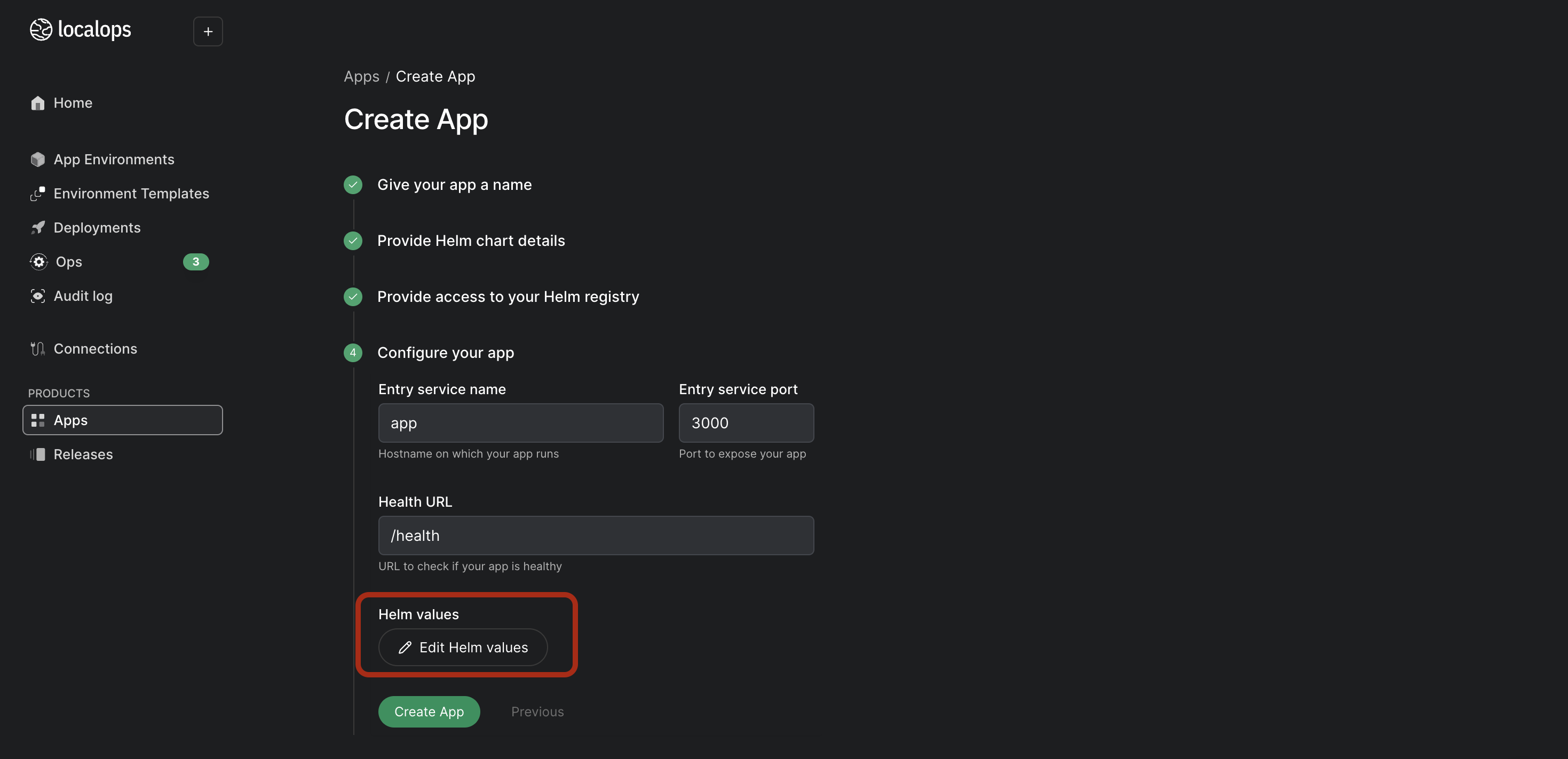The height and width of the screenshot is (759, 1568).
Task: Go back with the Previous button
Action: click(537, 712)
